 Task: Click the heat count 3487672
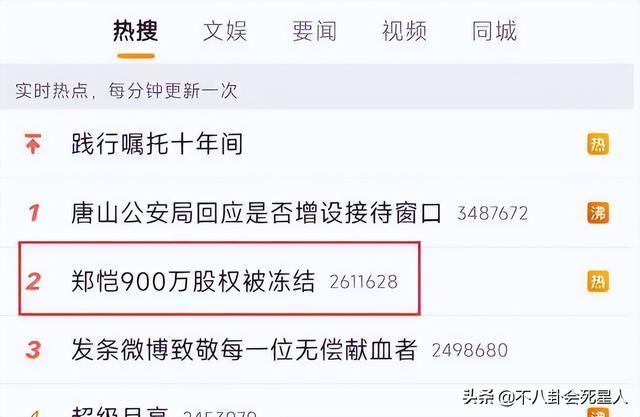coord(492,213)
